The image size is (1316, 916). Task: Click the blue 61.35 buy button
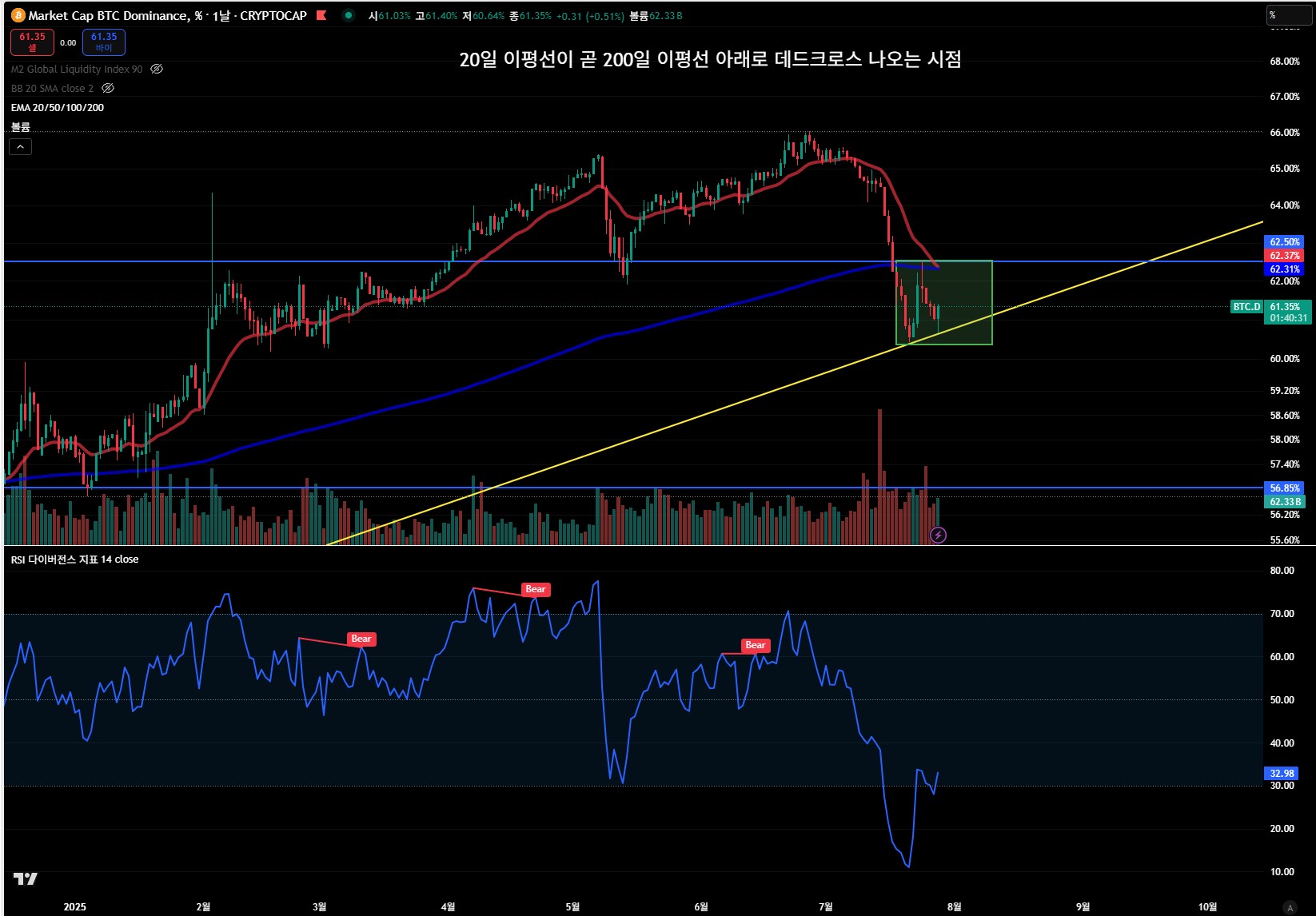[104, 42]
